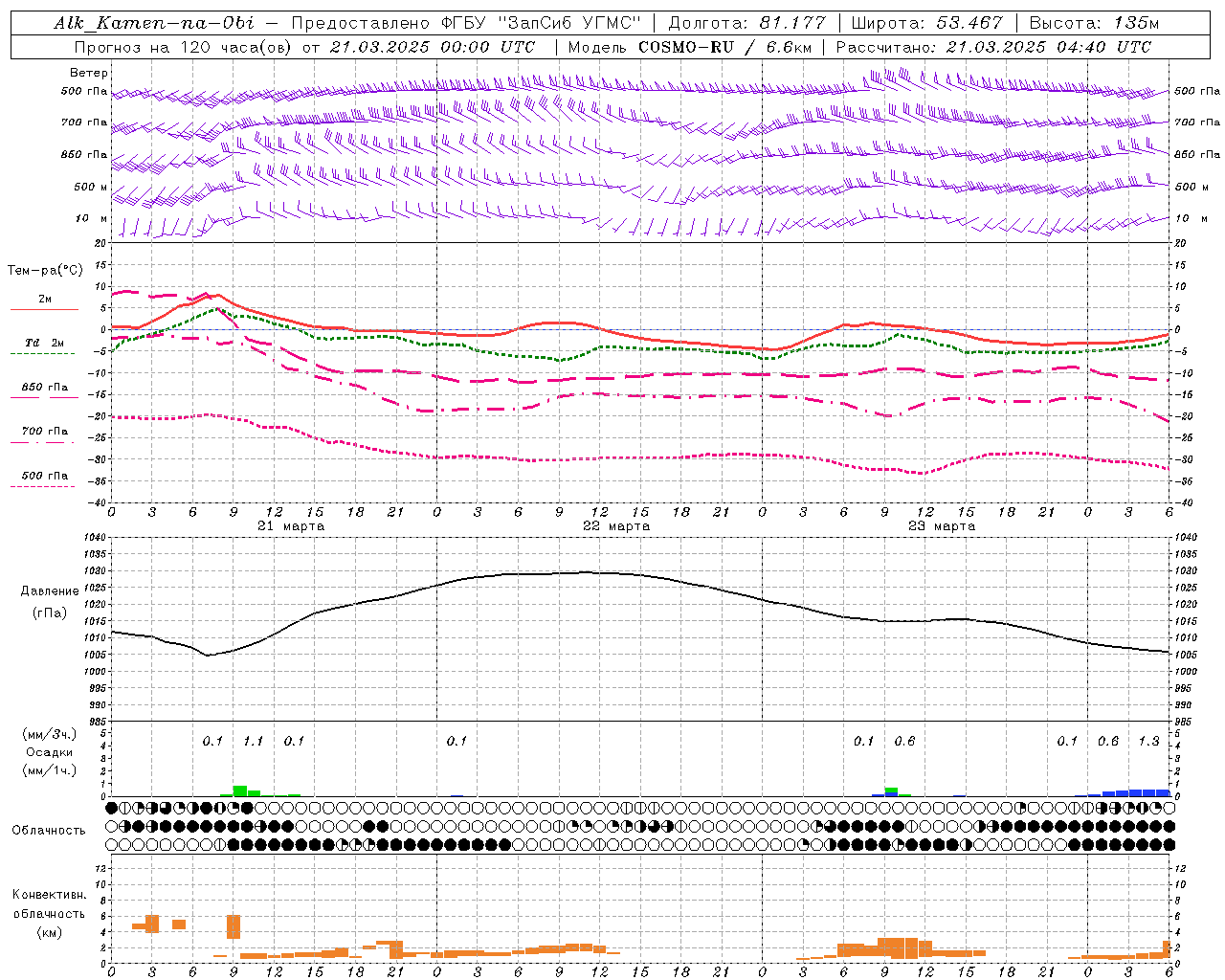Image resolution: width=1225 pixels, height=980 pixels.
Task: Click the station name Alk_Kamen-na-Obi in header
Action: coord(154,23)
